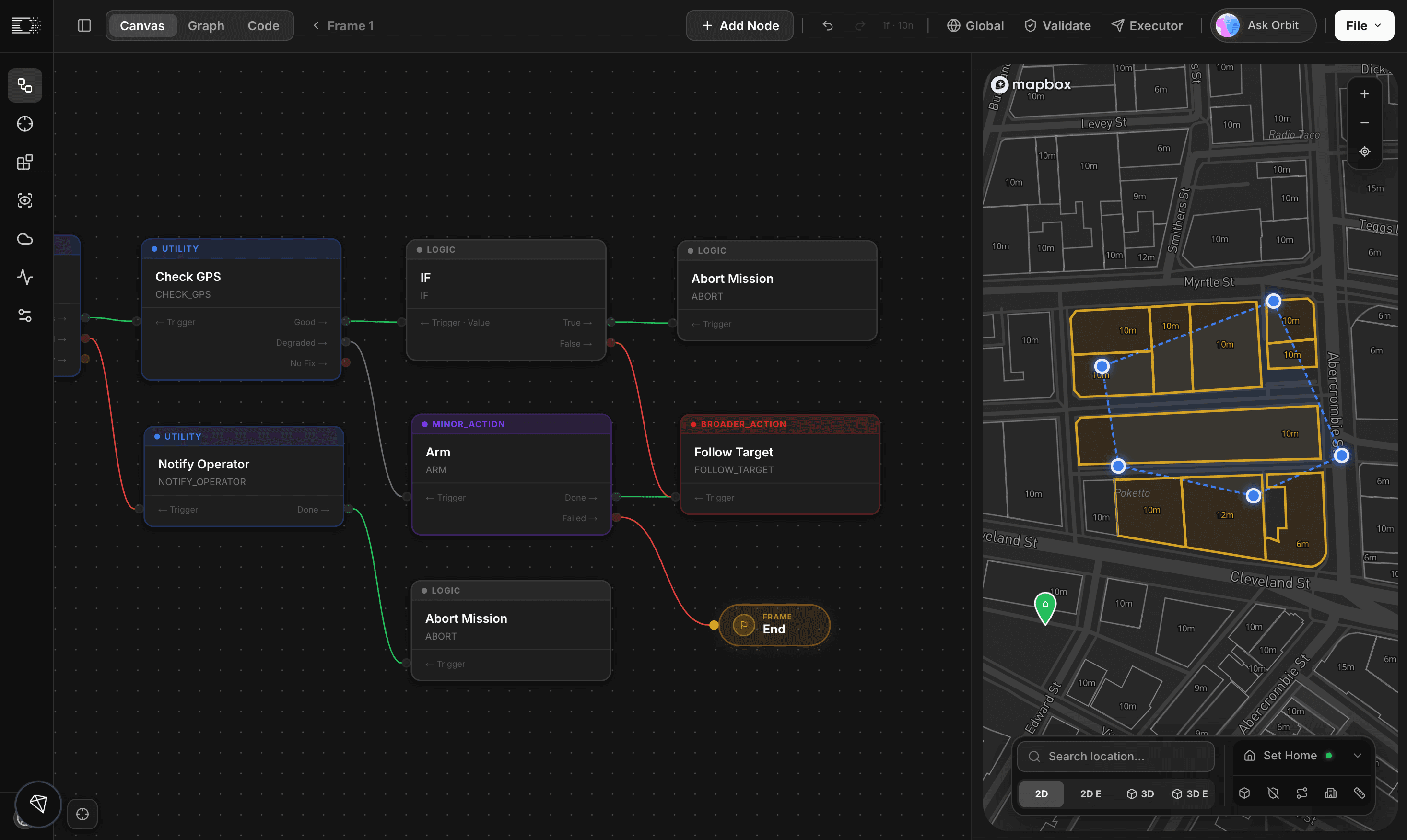
Task: Locate current position on the map
Action: (1364, 152)
